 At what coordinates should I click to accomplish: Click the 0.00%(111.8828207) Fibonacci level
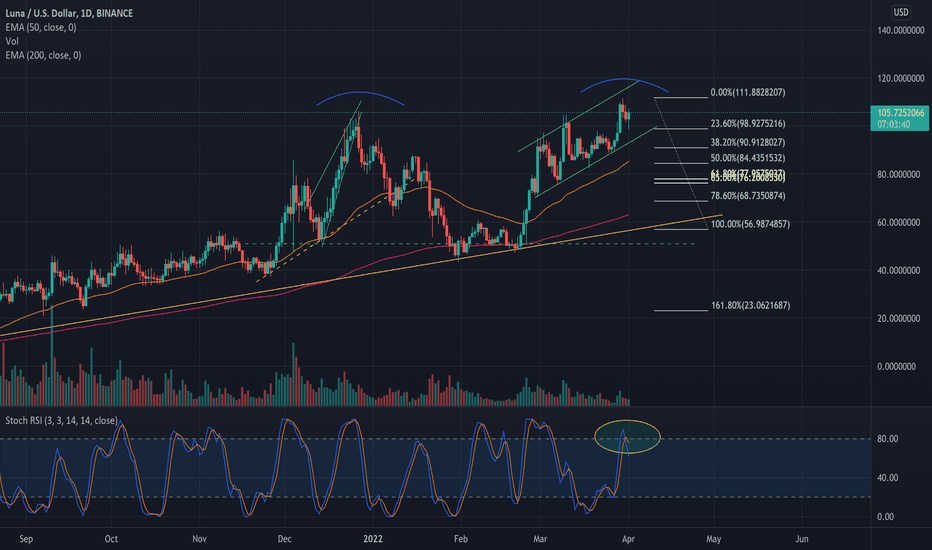coord(748,92)
